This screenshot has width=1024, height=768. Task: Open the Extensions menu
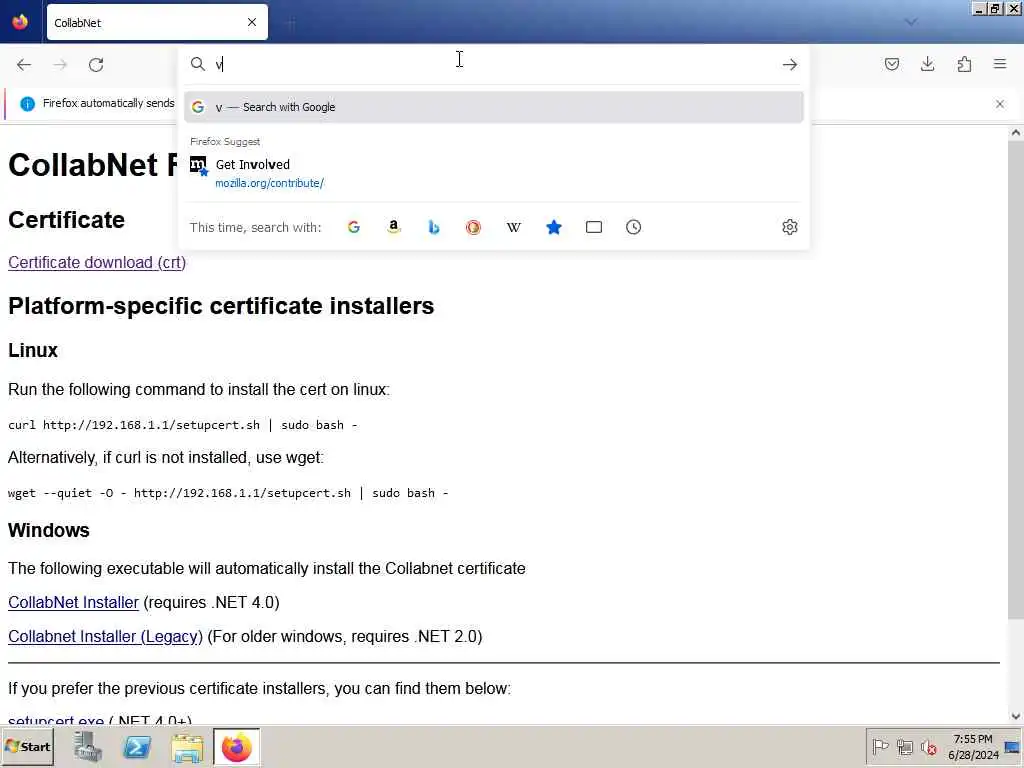pos(964,64)
